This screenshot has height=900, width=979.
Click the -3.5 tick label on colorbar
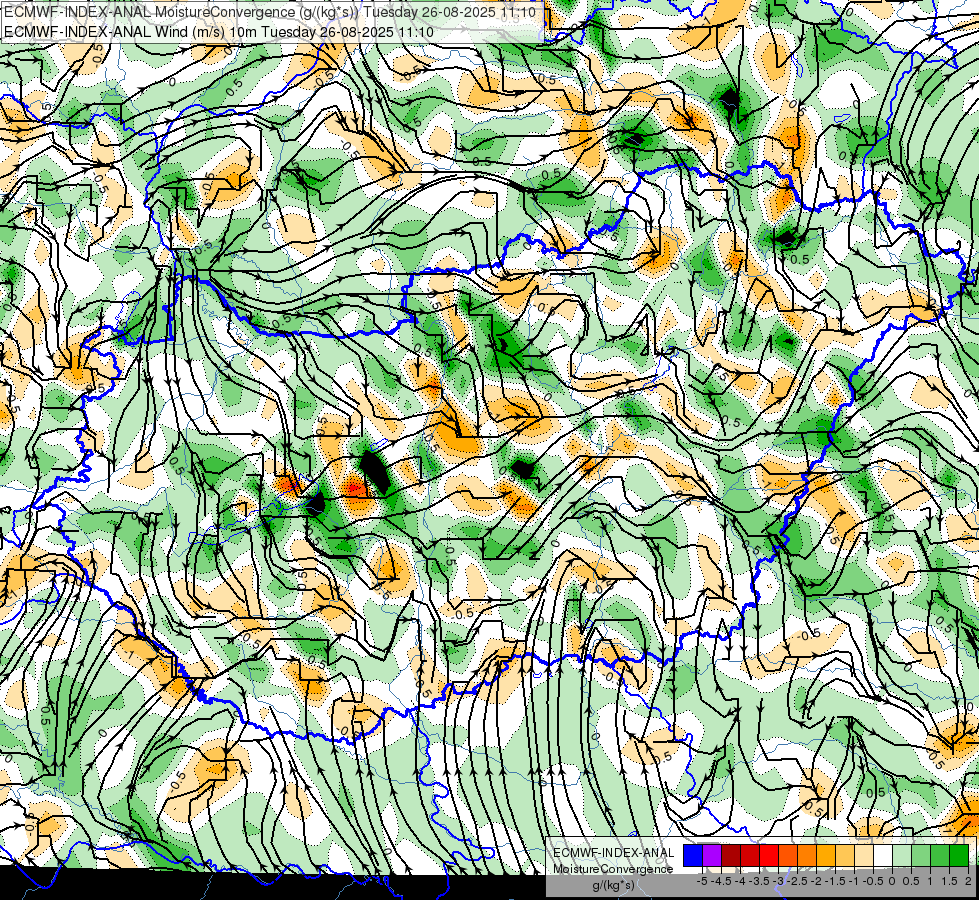point(759,881)
